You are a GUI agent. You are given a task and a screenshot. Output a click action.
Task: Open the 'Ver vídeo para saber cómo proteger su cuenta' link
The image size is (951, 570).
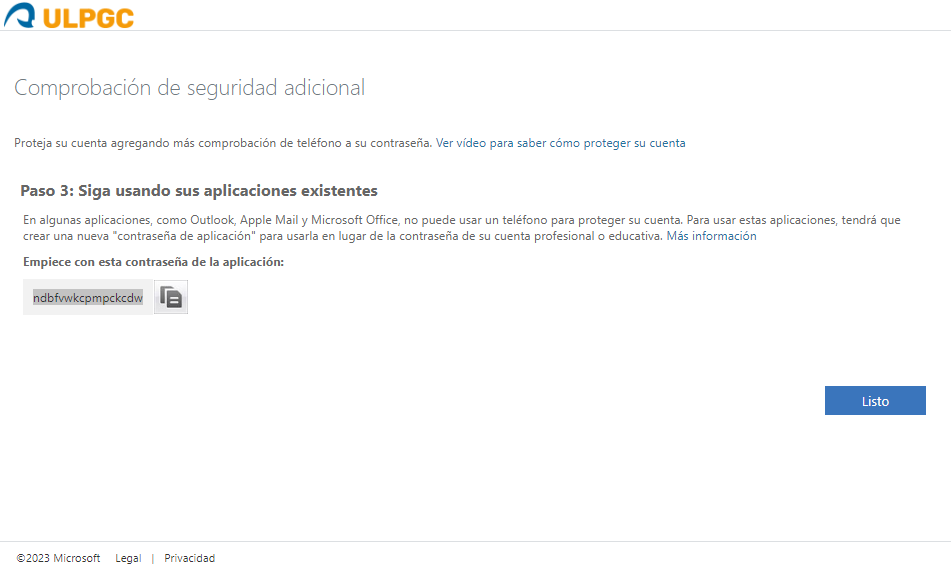coord(560,143)
